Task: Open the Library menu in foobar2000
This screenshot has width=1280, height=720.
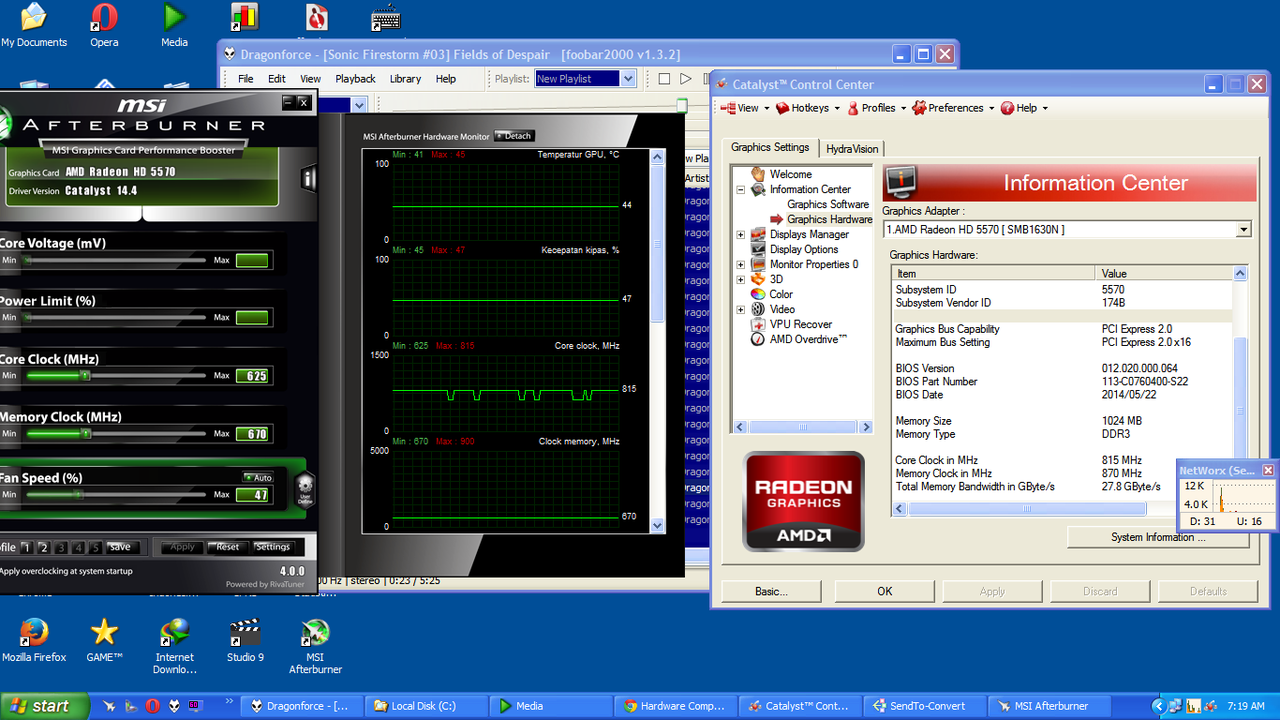Action: 405,79
